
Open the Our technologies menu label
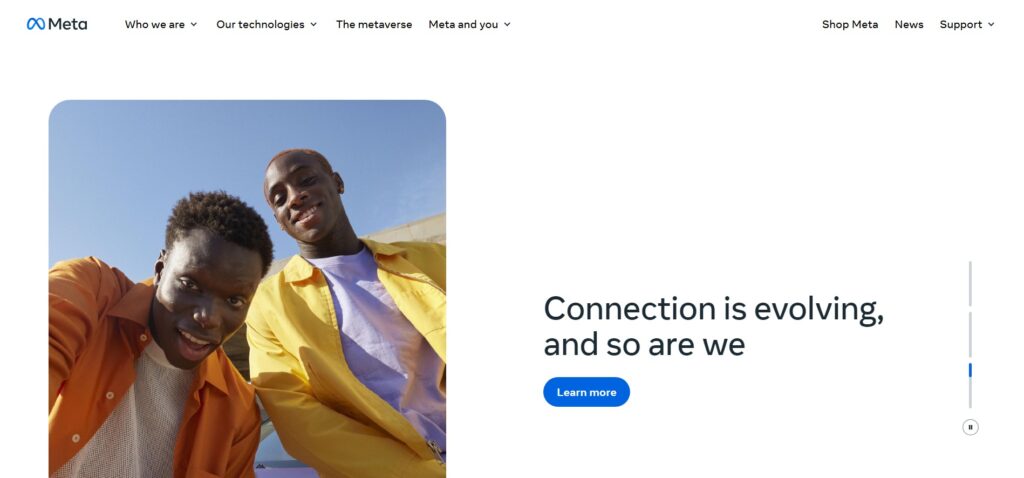pos(260,25)
